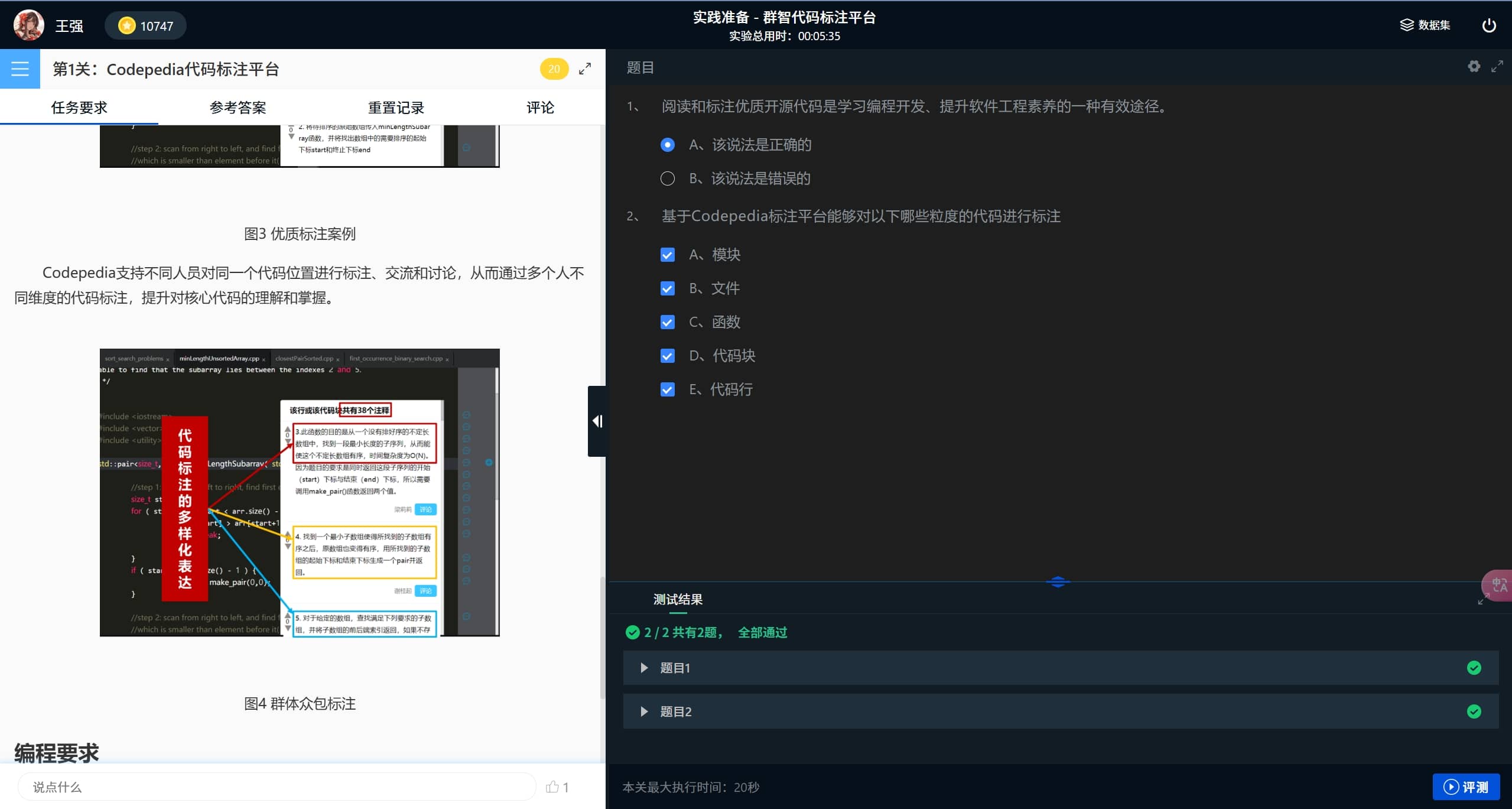Click the 实验总用时 timer text
Screen dimensions: 1512x809
point(784,36)
